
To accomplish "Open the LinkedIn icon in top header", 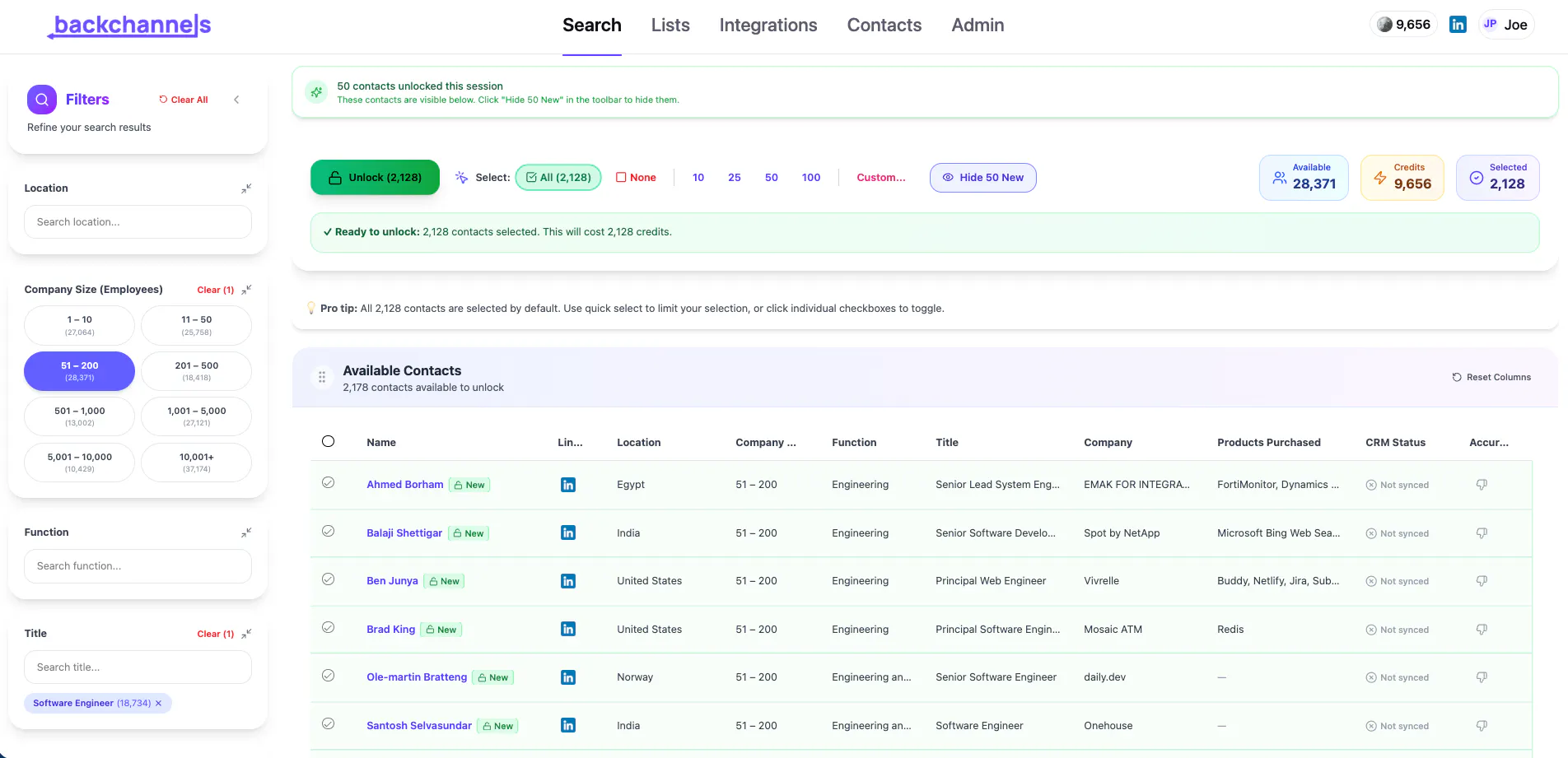I will click(1458, 25).
